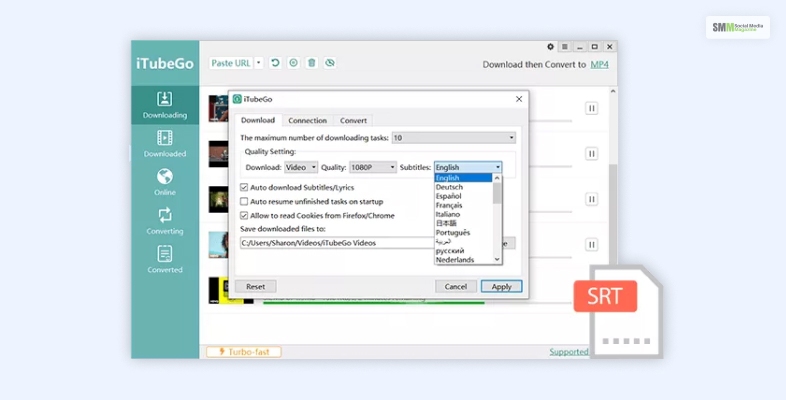This screenshot has width=786, height=400.
Task: Click the first video thumbnail in list
Action: pyautogui.click(x=219, y=108)
